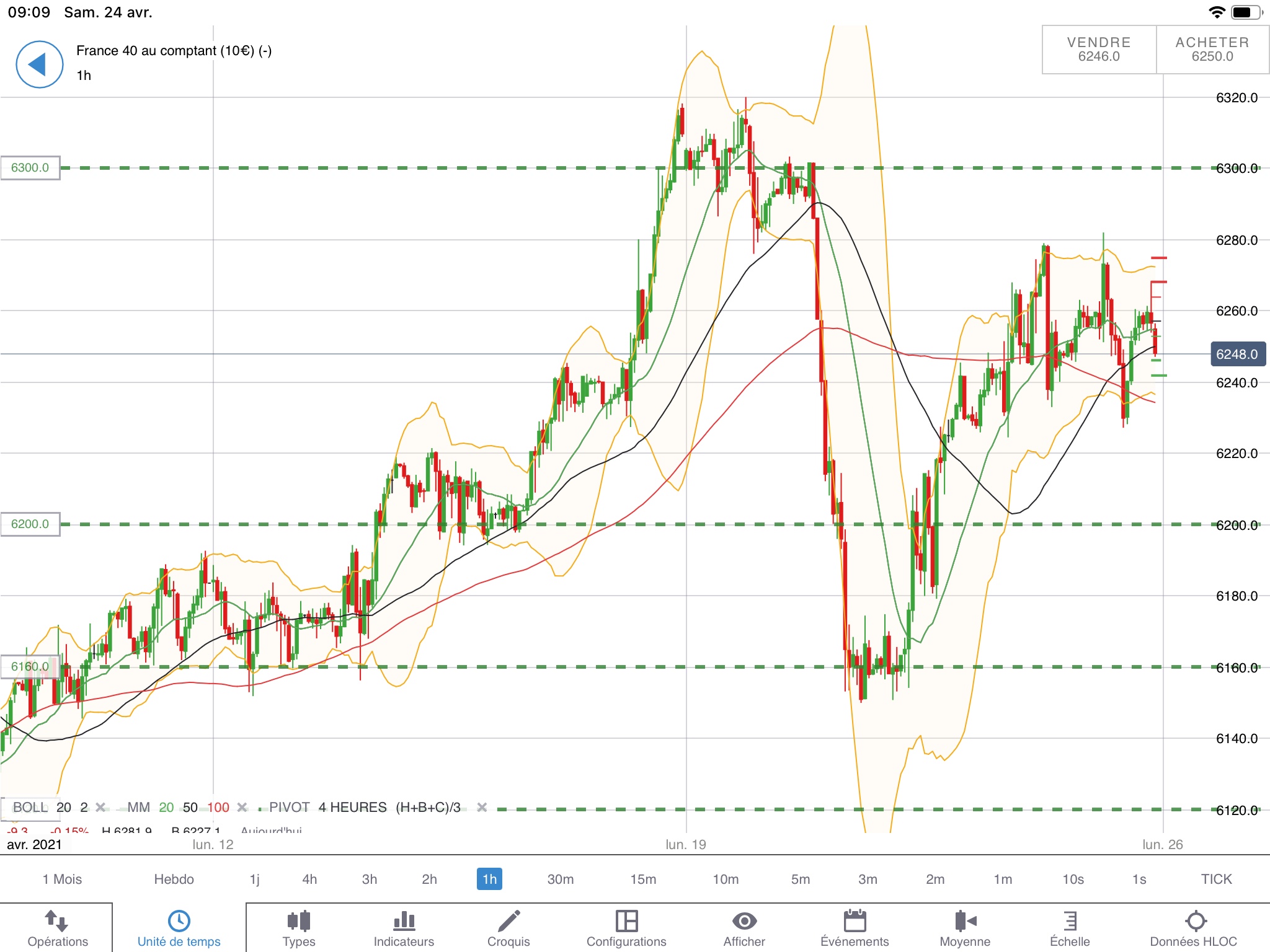Select the Croquis pencil tool
The height and width of the screenshot is (952, 1270).
tap(508, 921)
